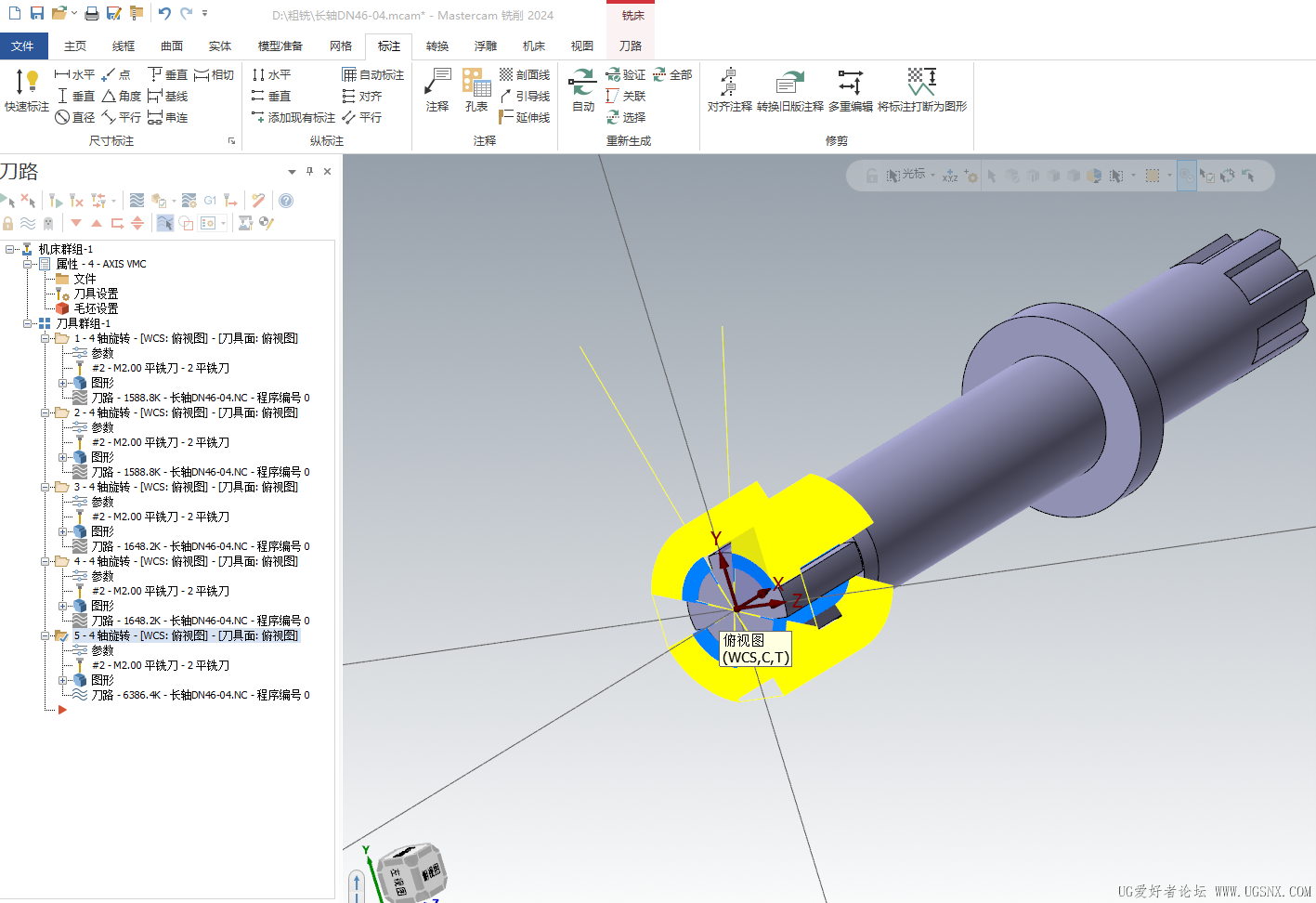The width and height of the screenshot is (1316, 903).
Task: Collapse operation 1 - 4轴旋转 node
Action: point(45,338)
